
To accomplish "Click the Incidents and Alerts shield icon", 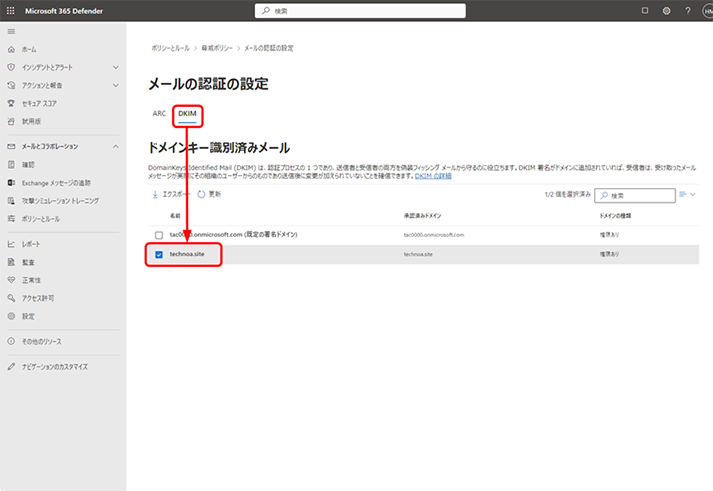I will pyautogui.click(x=11, y=67).
